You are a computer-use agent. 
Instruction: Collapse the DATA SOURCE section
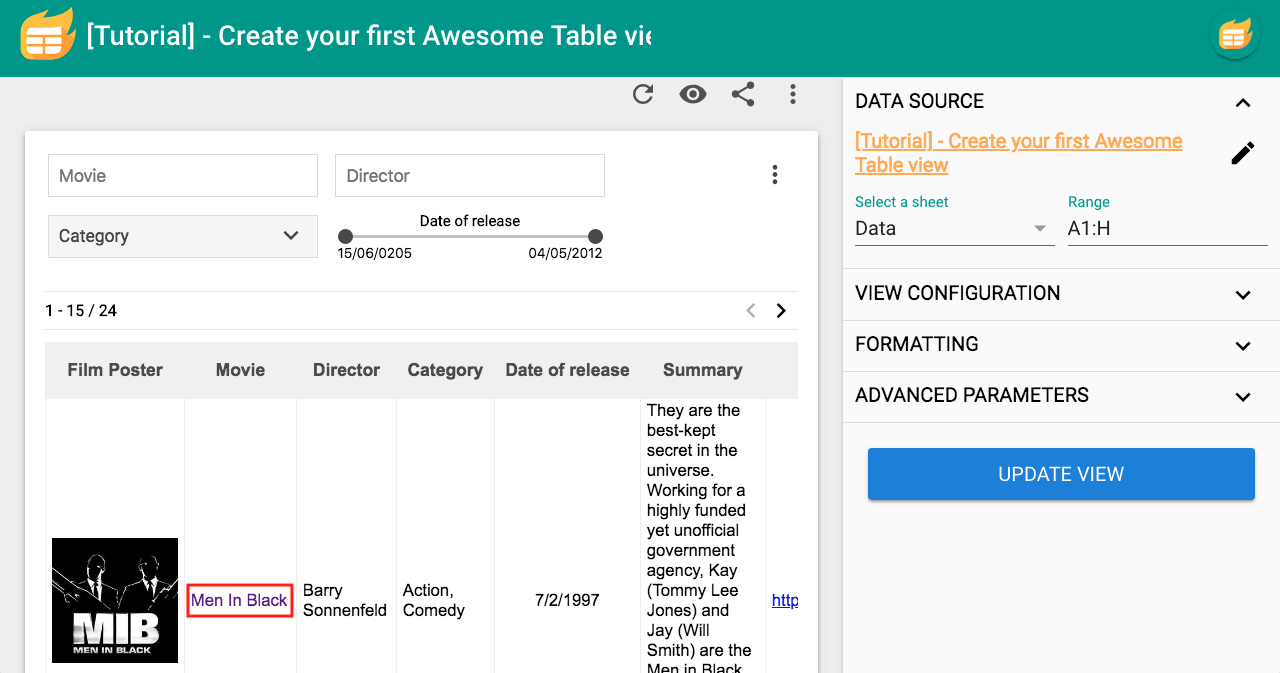point(1243,102)
